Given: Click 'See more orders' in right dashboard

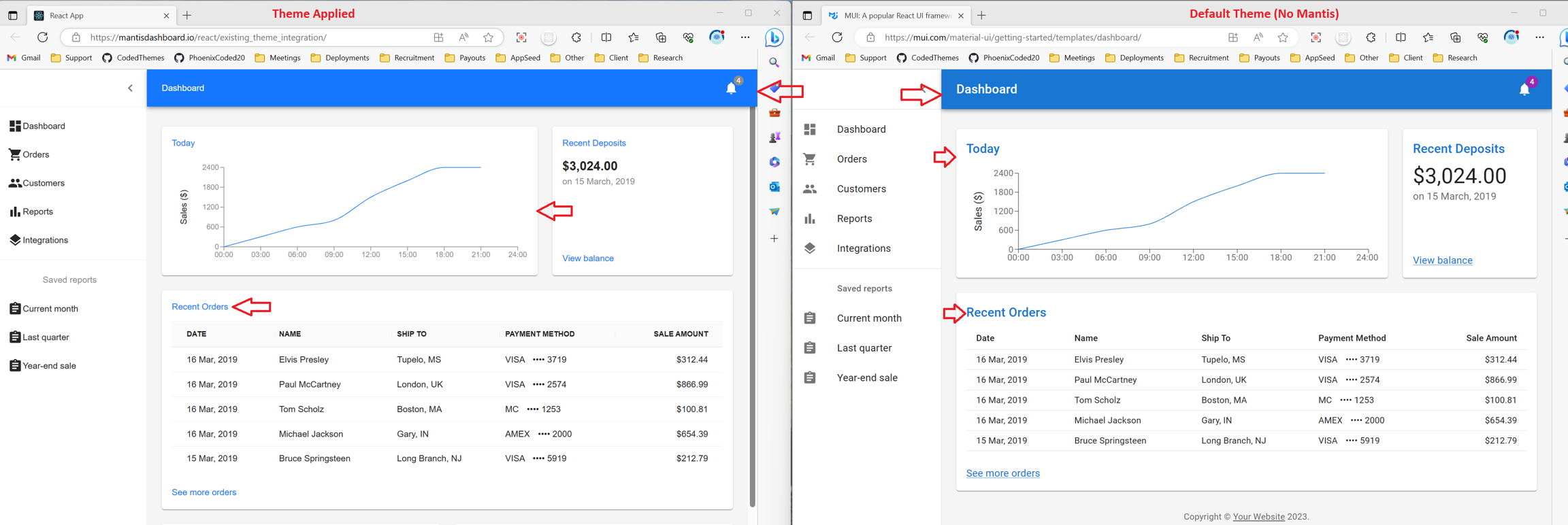Looking at the screenshot, I should point(1002,473).
